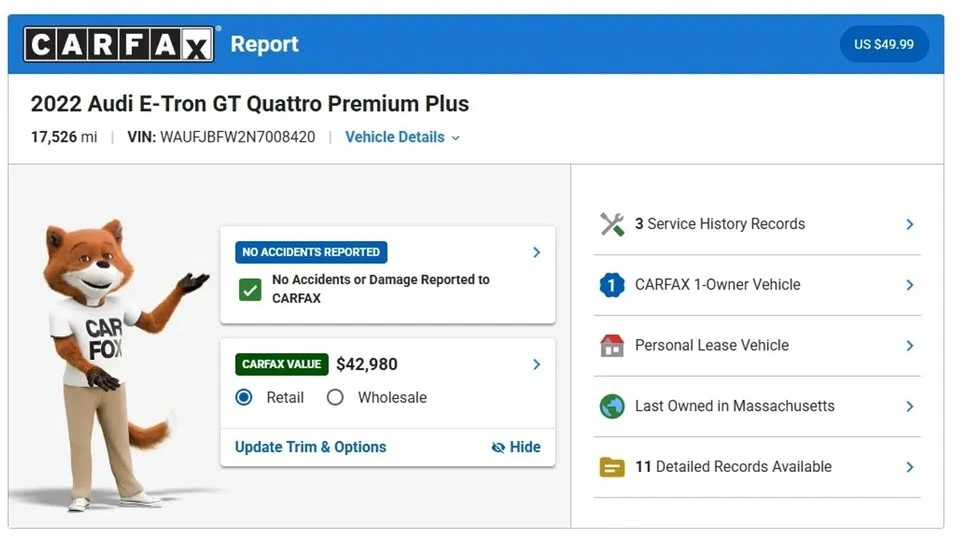Select the Retail value radio button
The image size is (960, 539).
point(244,398)
